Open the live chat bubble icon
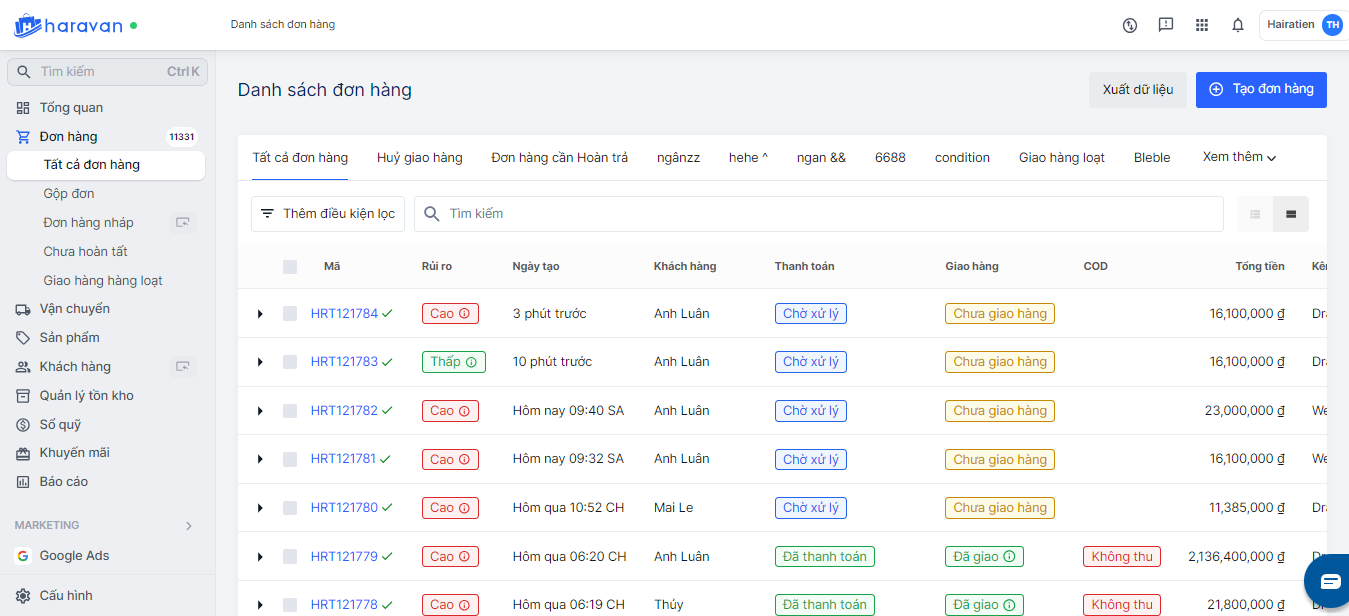The width and height of the screenshot is (1349, 616). (1329, 581)
